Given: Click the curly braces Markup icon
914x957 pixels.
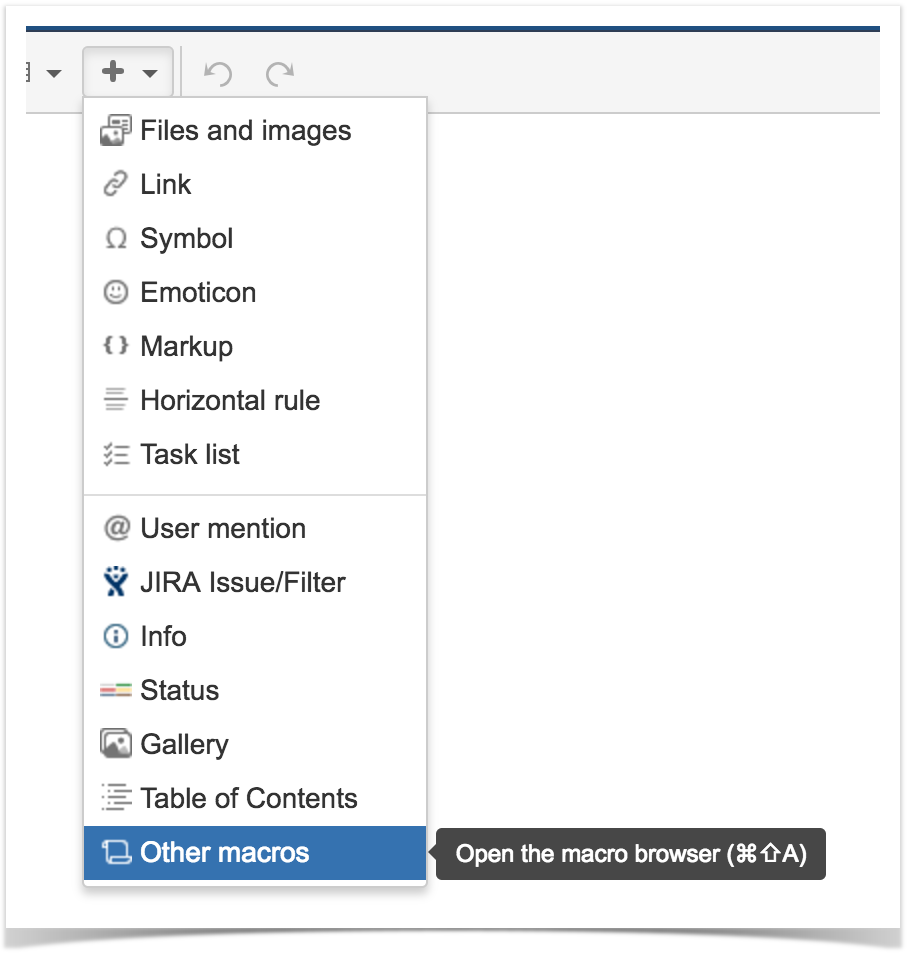Looking at the screenshot, I should tap(115, 346).
